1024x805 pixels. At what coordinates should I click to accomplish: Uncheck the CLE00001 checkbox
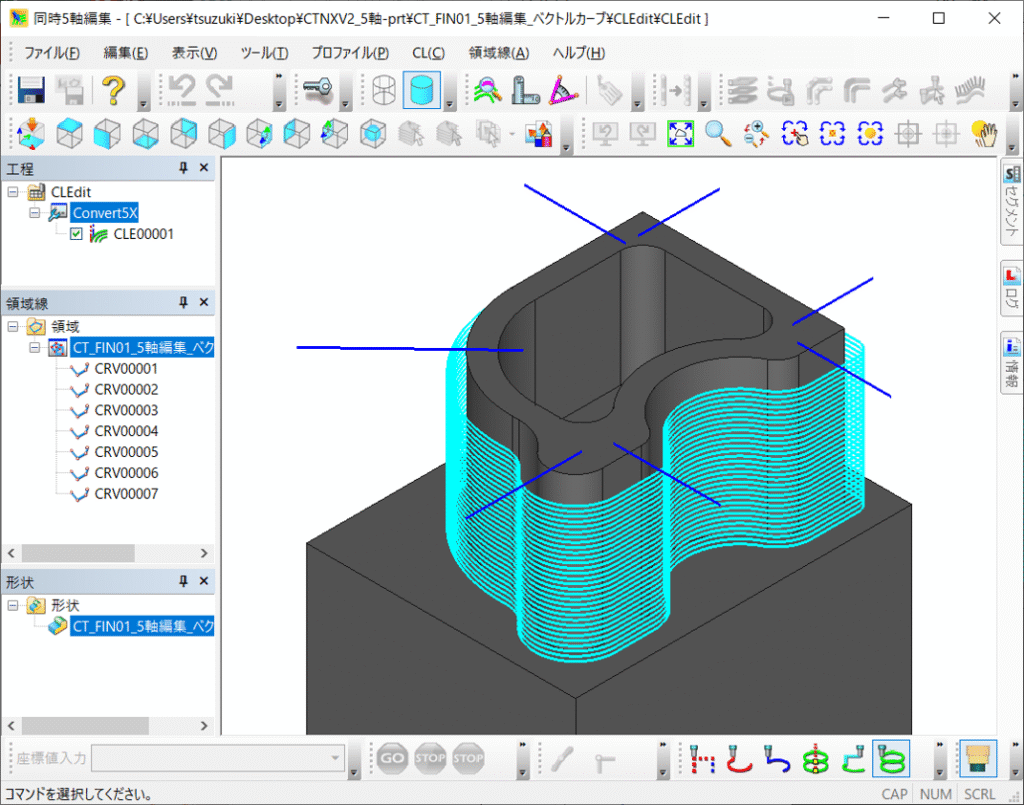coord(76,234)
